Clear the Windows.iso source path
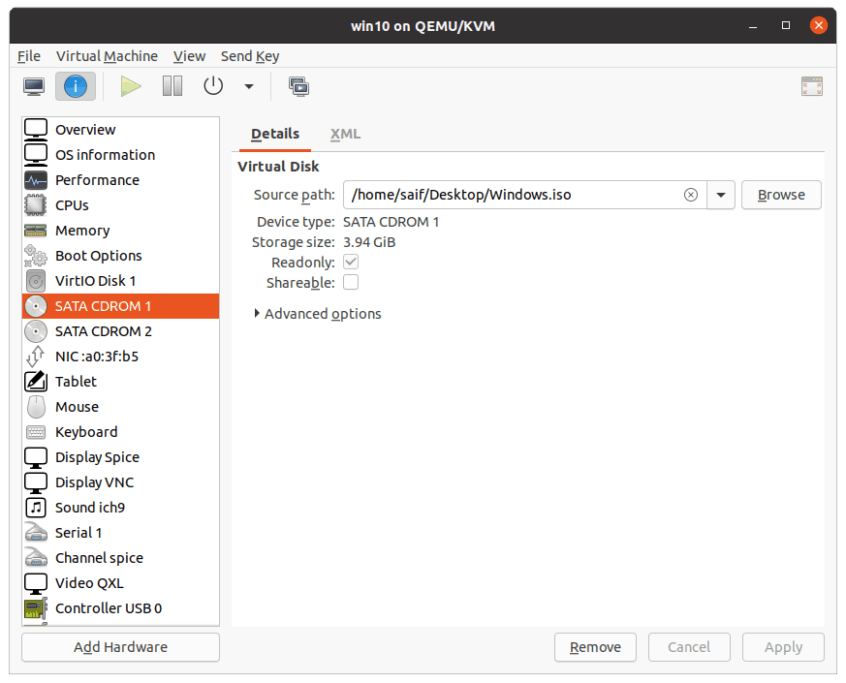 tap(690, 194)
